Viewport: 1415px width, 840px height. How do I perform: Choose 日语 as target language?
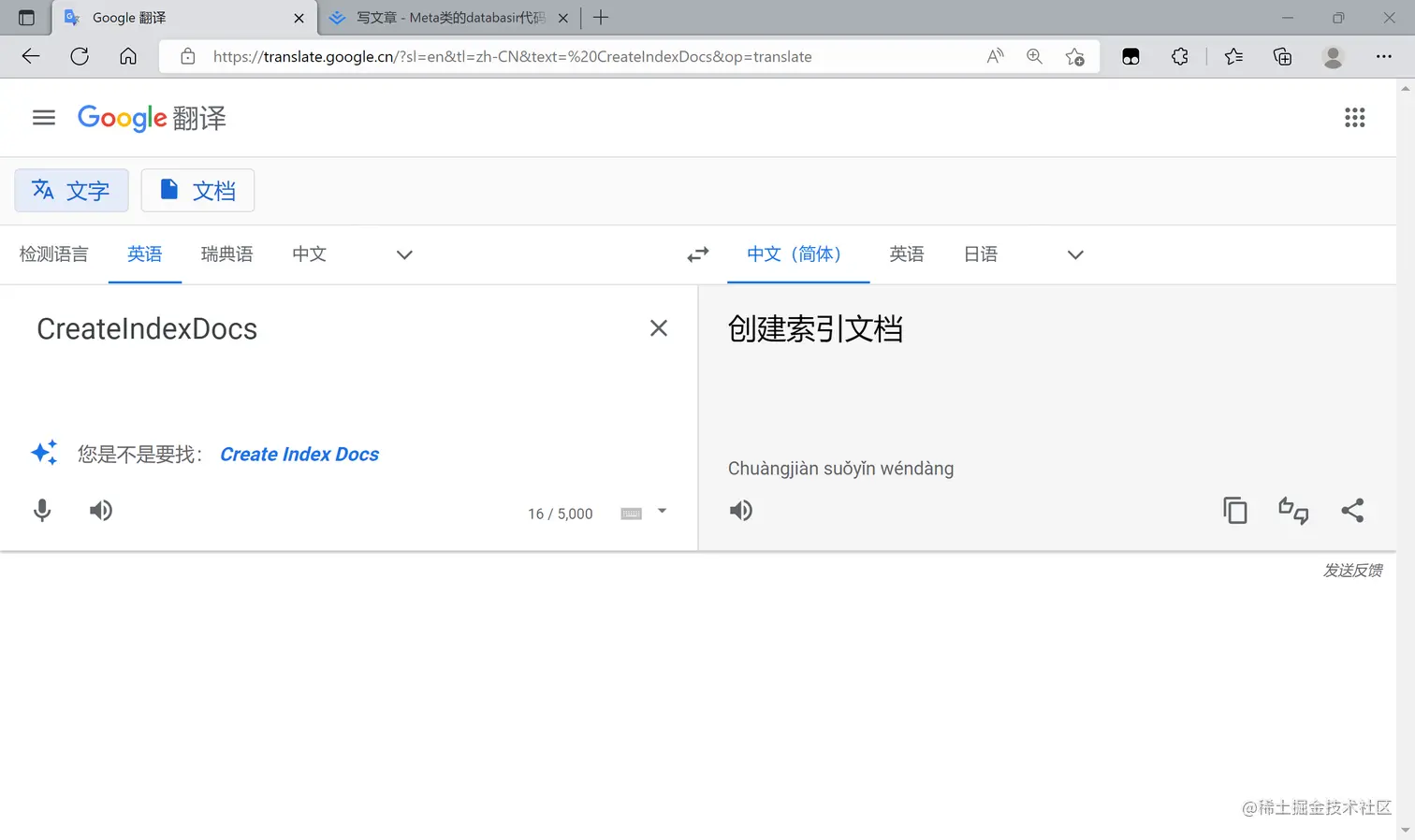[x=981, y=254]
